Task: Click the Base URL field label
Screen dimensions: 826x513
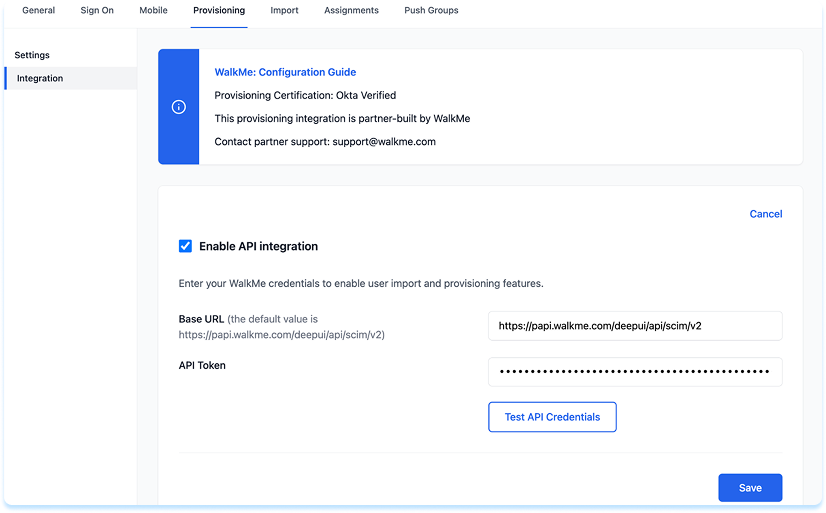Action: [201, 319]
